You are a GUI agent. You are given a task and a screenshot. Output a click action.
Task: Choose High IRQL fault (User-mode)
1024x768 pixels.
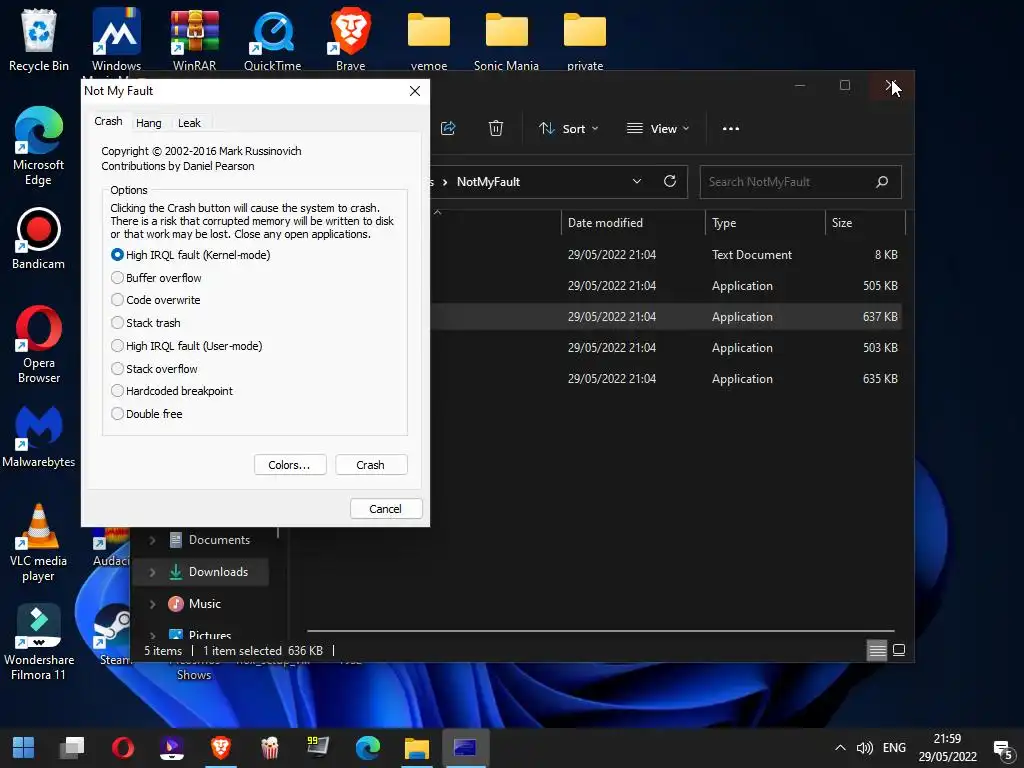[187, 345]
